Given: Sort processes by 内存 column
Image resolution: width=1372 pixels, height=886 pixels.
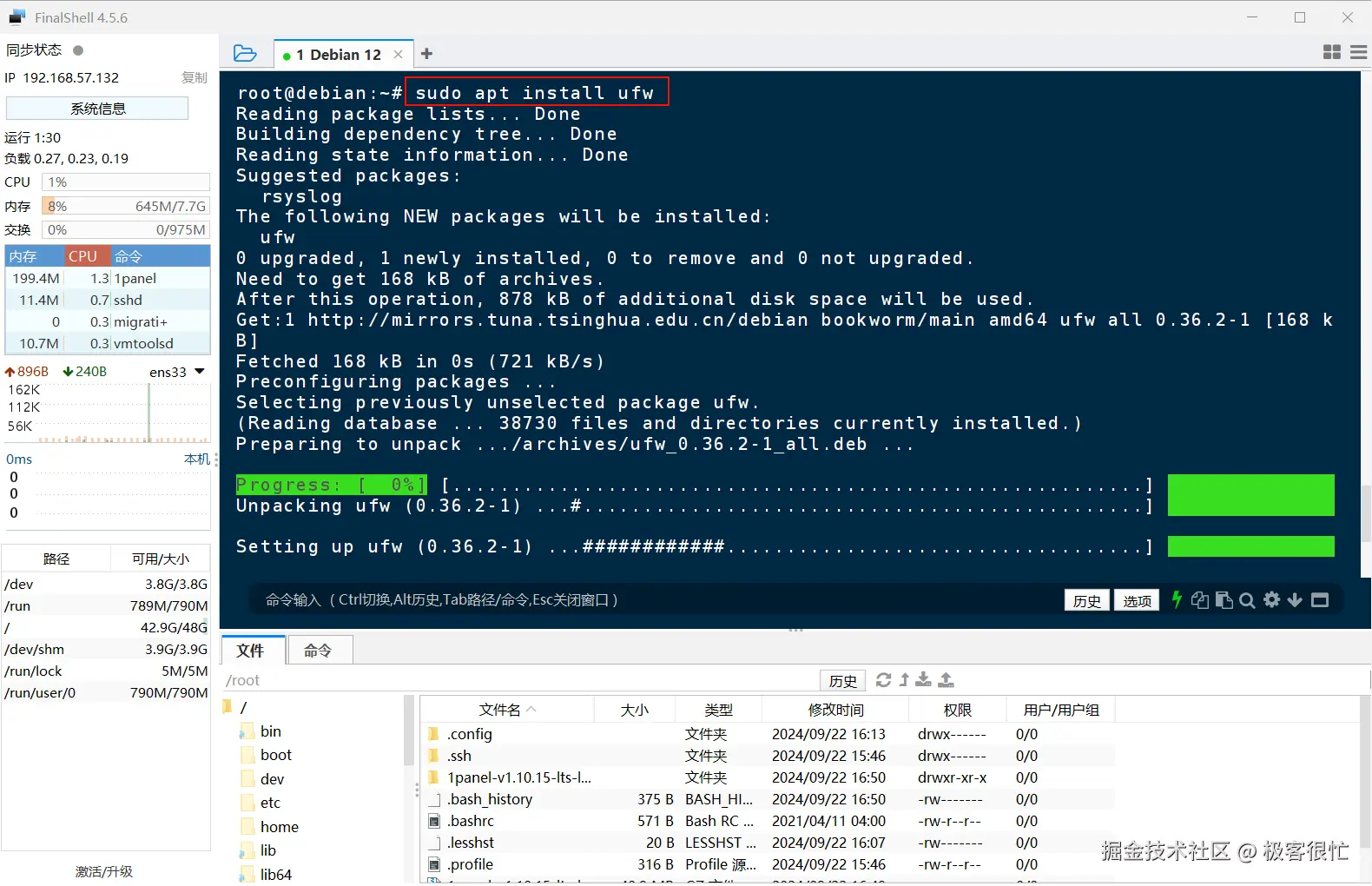Looking at the screenshot, I should click(35, 256).
